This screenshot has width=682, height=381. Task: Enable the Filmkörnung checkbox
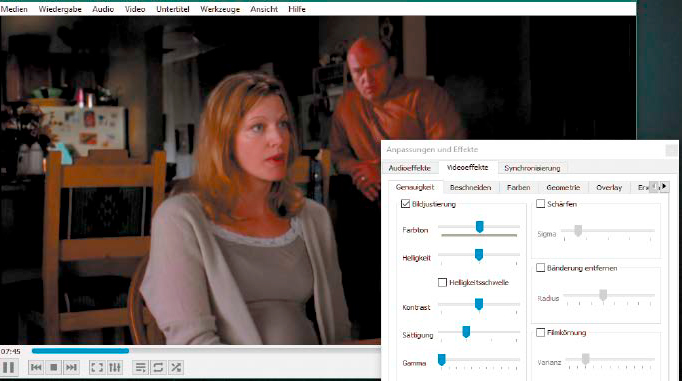coord(541,332)
